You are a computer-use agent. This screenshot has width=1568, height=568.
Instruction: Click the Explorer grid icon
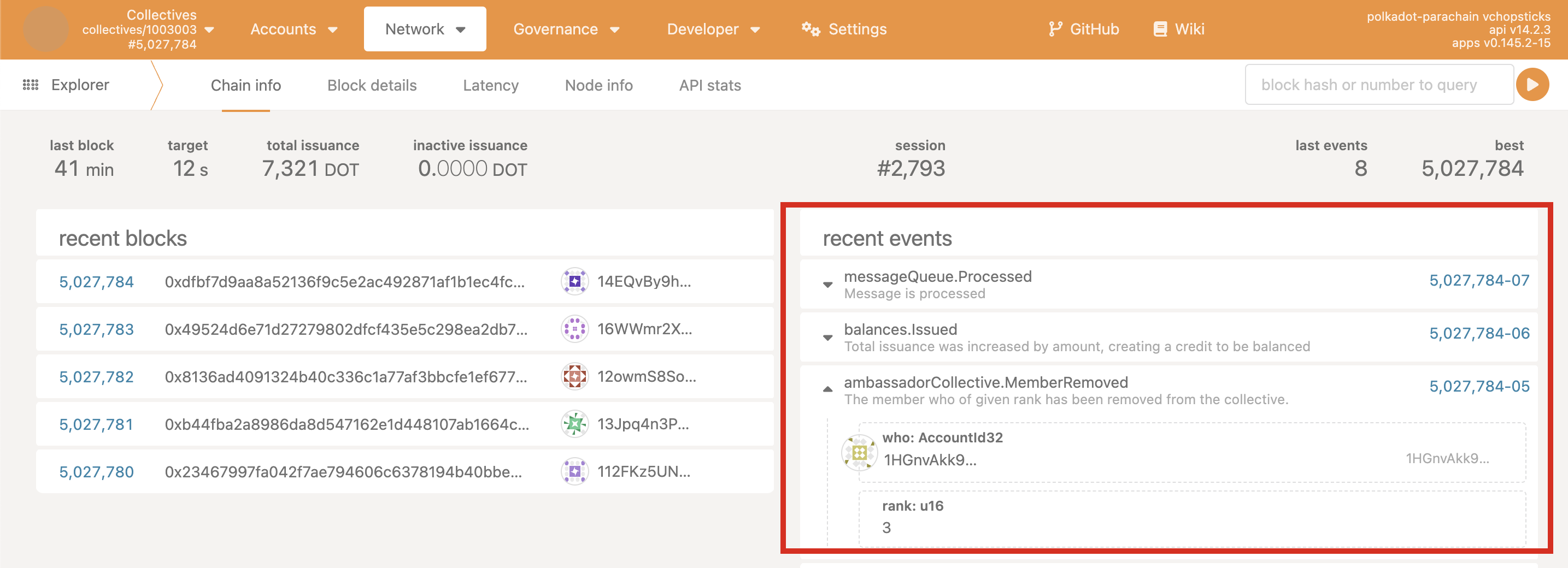31,85
